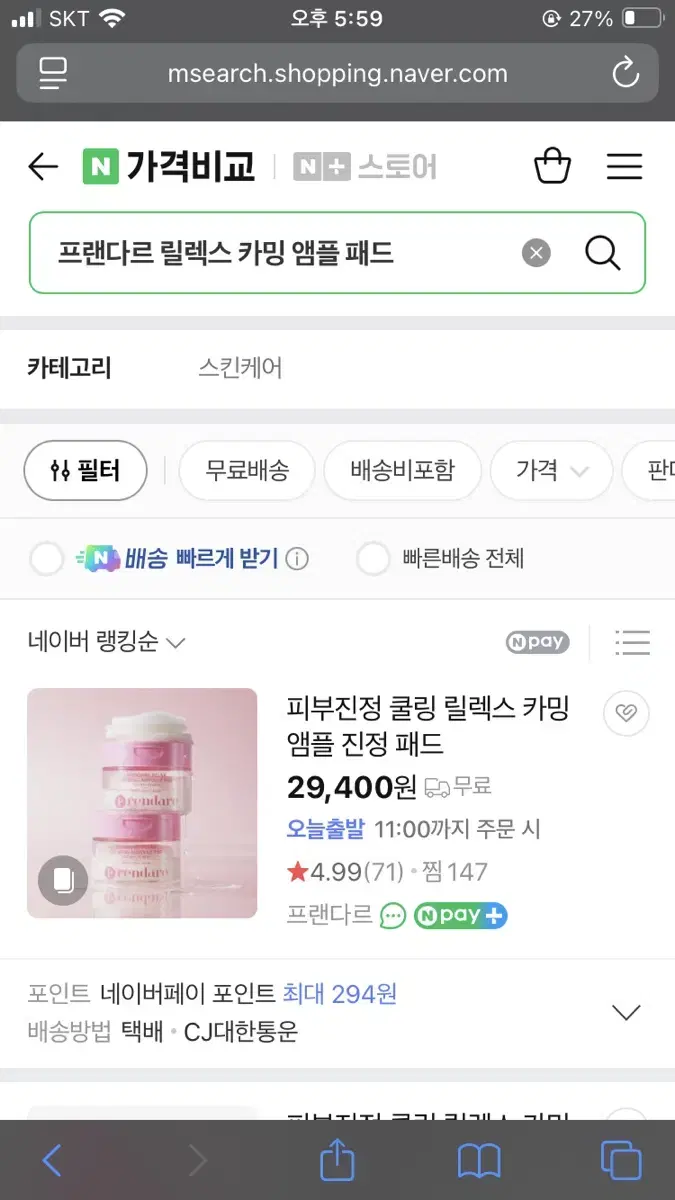Expand the points and delivery details

coord(625,1012)
